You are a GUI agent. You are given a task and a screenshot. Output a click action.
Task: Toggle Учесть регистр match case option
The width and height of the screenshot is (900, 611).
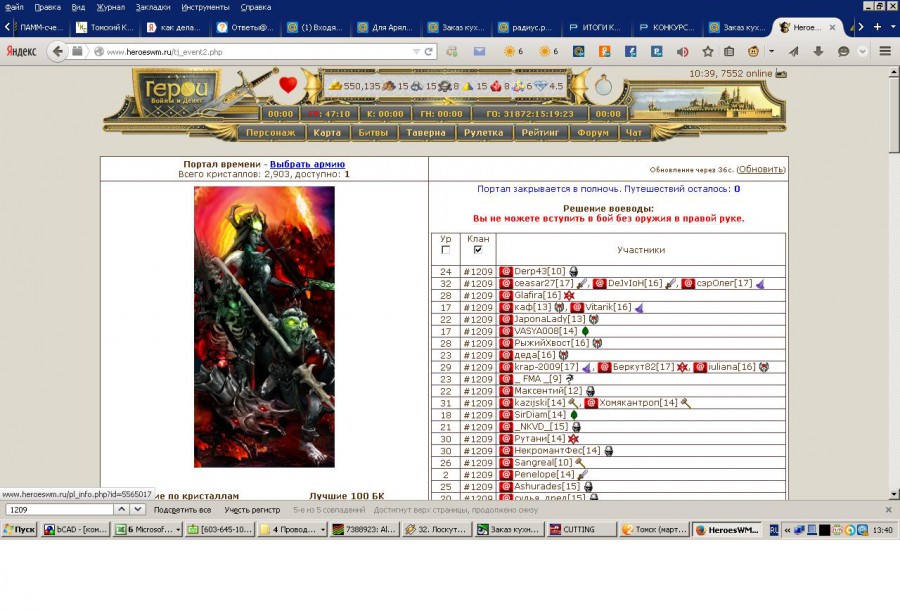click(x=252, y=510)
